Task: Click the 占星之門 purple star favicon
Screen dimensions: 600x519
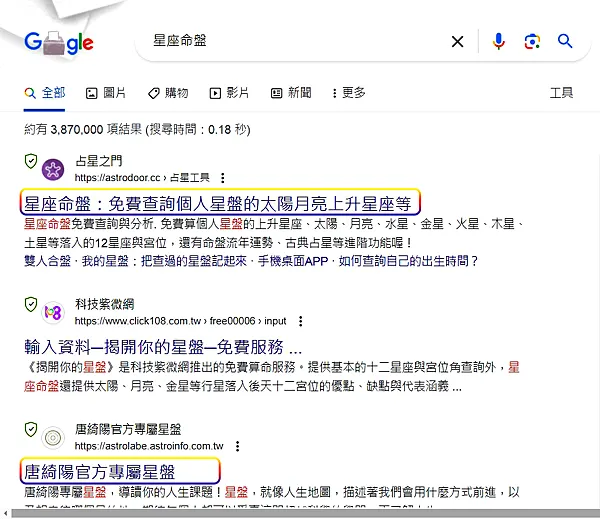Action: (x=53, y=170)
